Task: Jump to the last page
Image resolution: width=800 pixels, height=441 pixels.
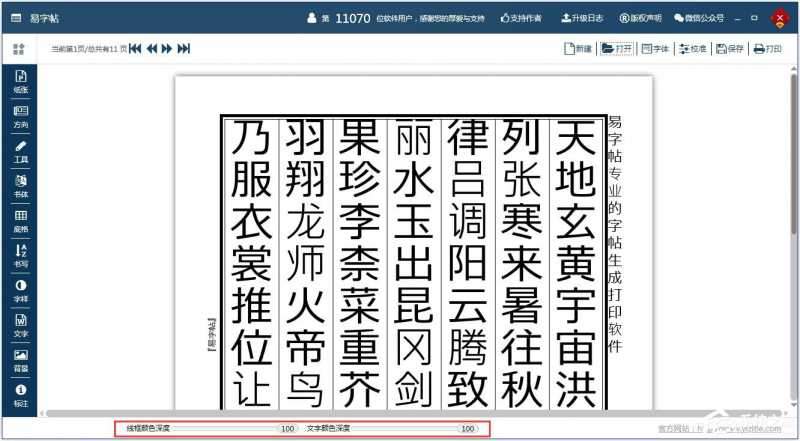Action: coord(183,48)
